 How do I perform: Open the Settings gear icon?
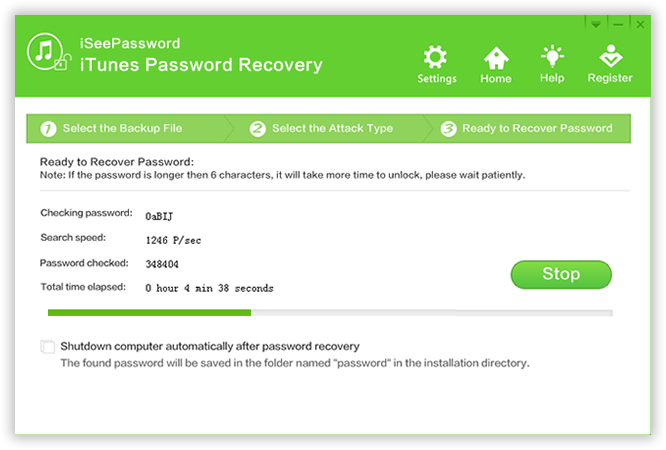pyautogui.click(x=436, y=58)
